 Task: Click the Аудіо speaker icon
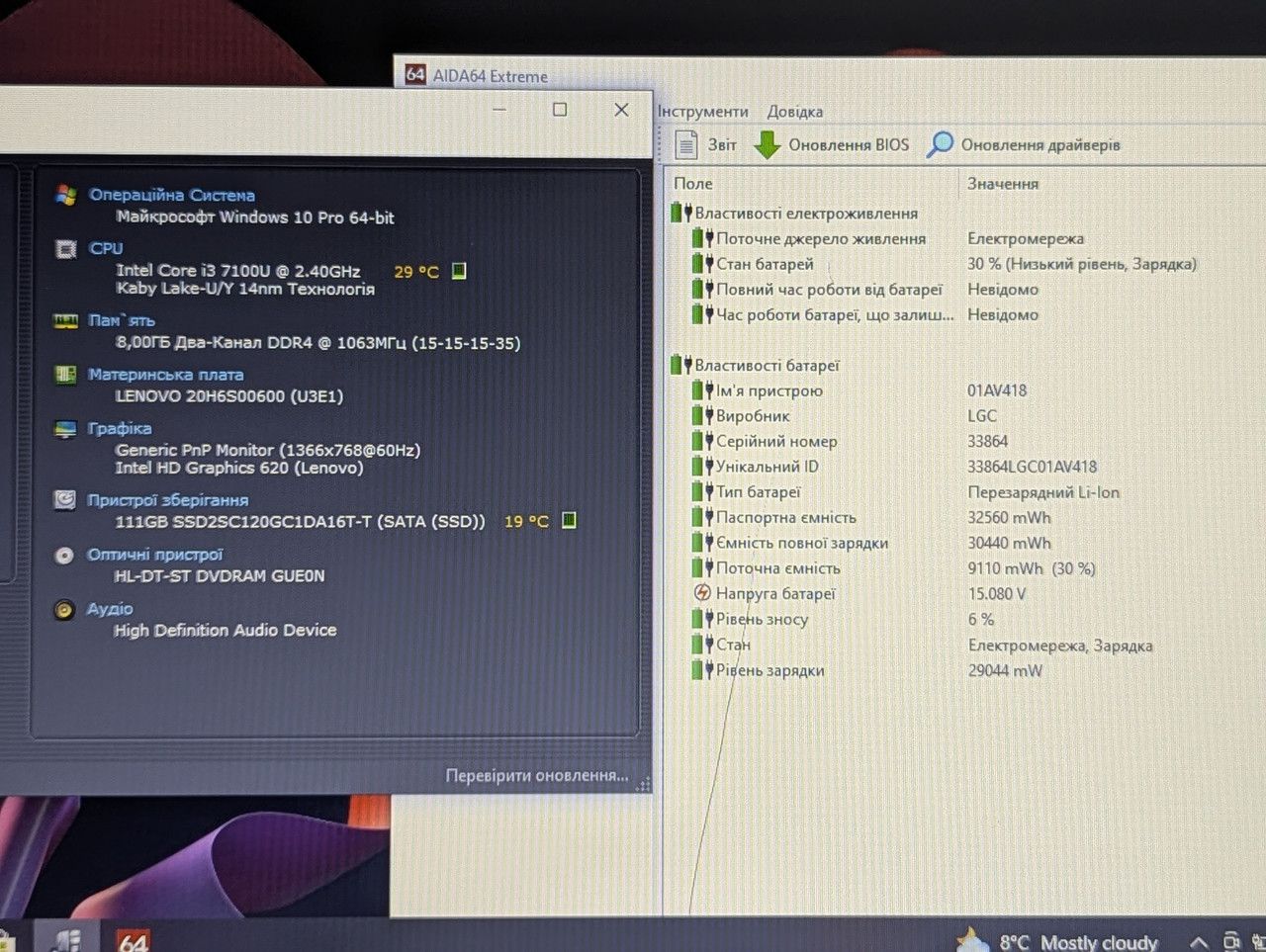point(64,610)
